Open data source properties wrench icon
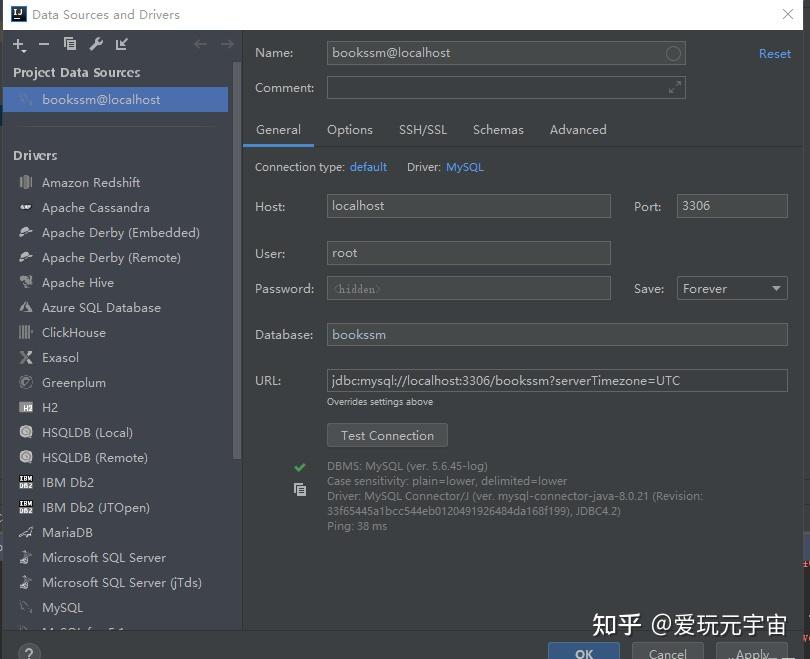The image size is (810, 659). (96, 44)
